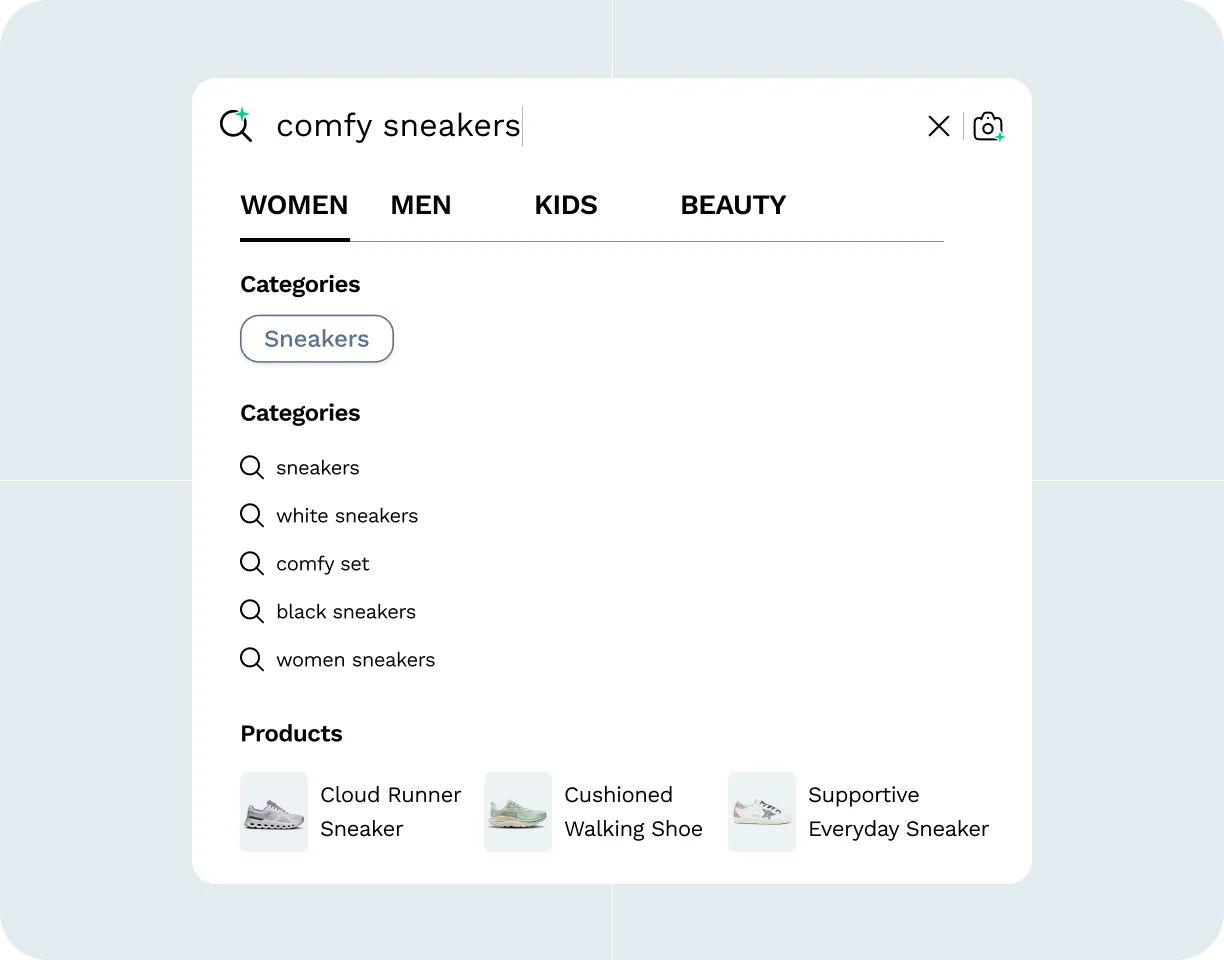Select the Sneakers category chip
Image resolution: width=1224 pixels, height=960 pixels.
point(316,338)
